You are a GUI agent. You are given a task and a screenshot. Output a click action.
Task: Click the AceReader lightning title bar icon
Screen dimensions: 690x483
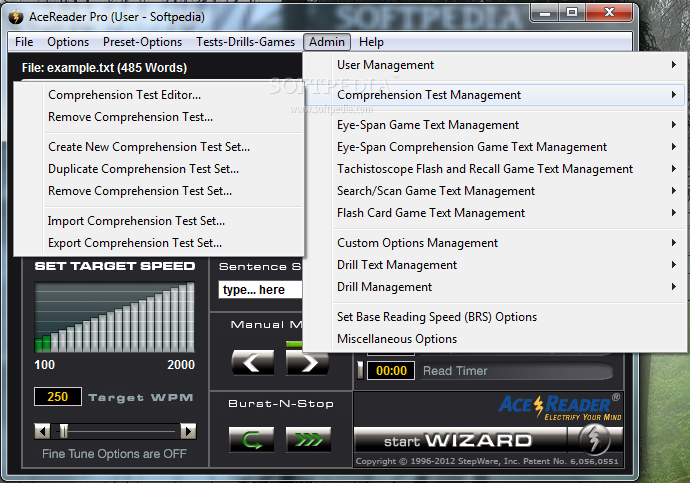click(16, 17)
